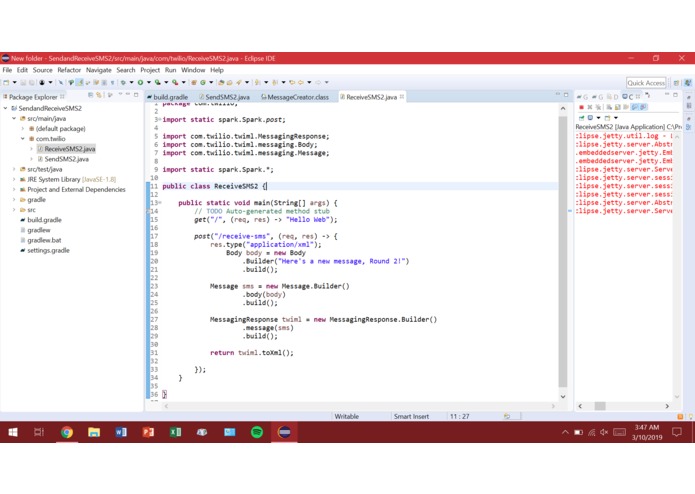Click the External Tools run icon
This screenshot has height=494, width=695.
[175, 82]
